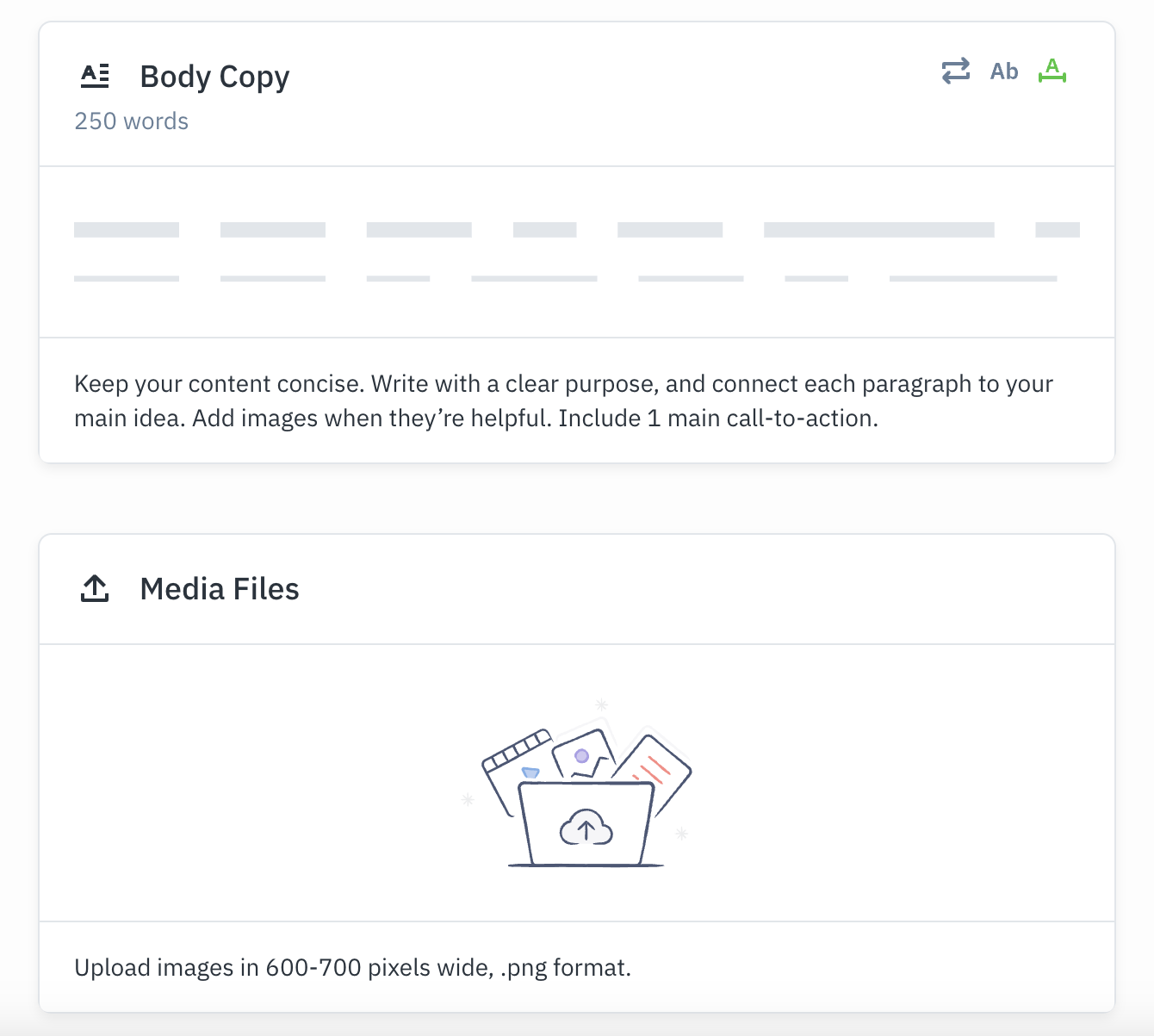The width and height of the screenshot is (1154, 1036).
Task: Click the Body Copy text alignment icon
Action: tap(95, 76)
